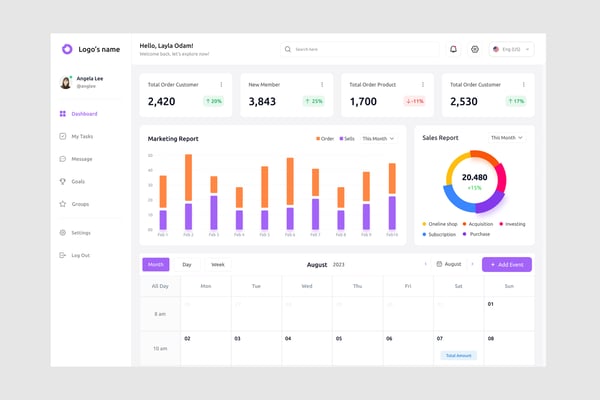Click Angela Lee's avatar photo

coord(66,82)
